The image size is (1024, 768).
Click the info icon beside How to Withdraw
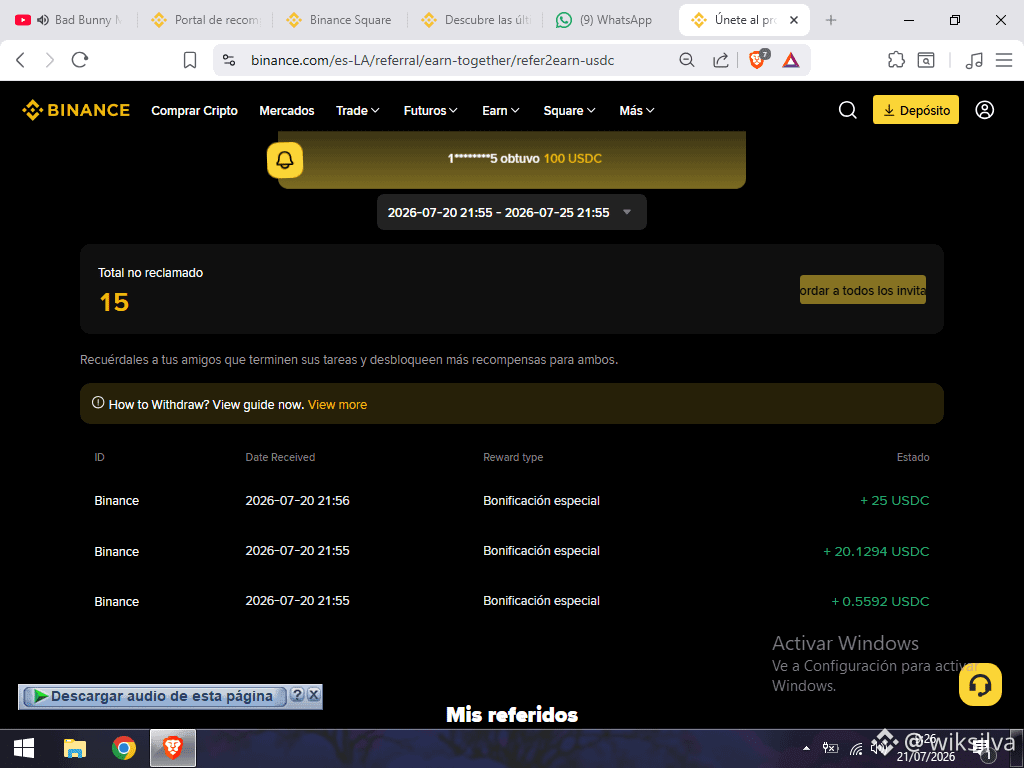pos(98,403)
